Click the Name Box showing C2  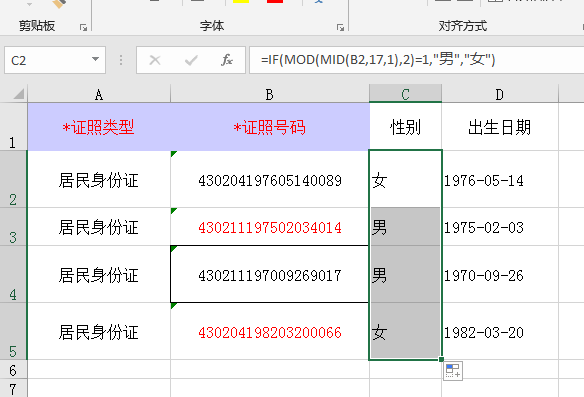point(55,60)
